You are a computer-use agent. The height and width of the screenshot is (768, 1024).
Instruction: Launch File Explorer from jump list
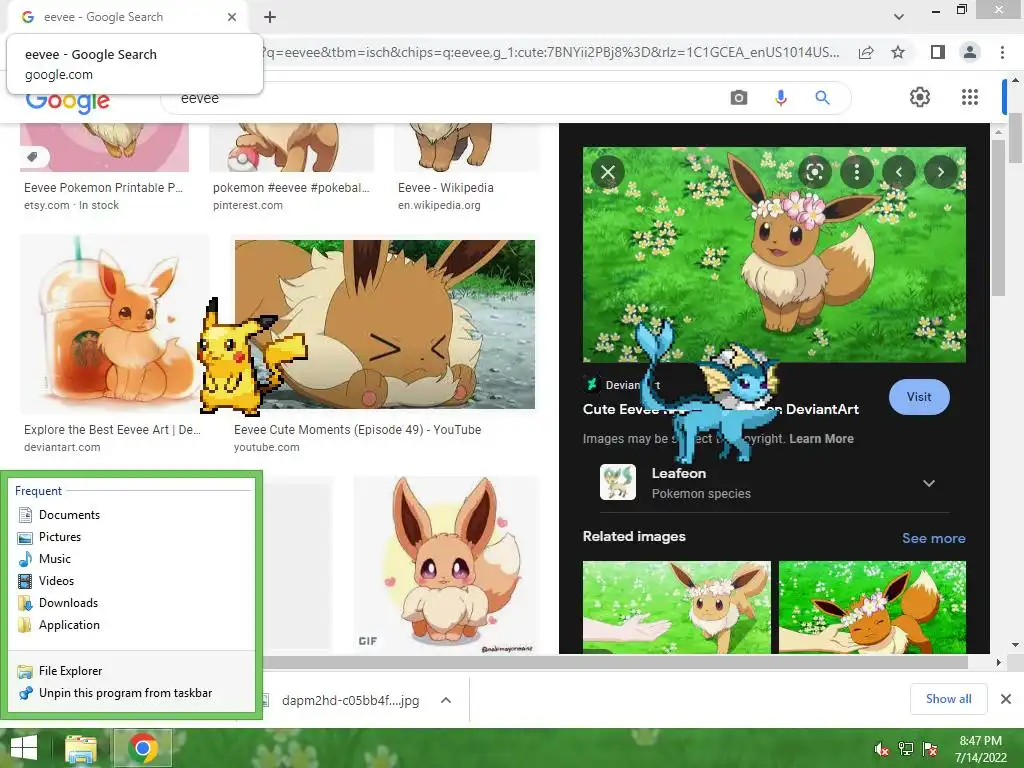coord(71,671)
